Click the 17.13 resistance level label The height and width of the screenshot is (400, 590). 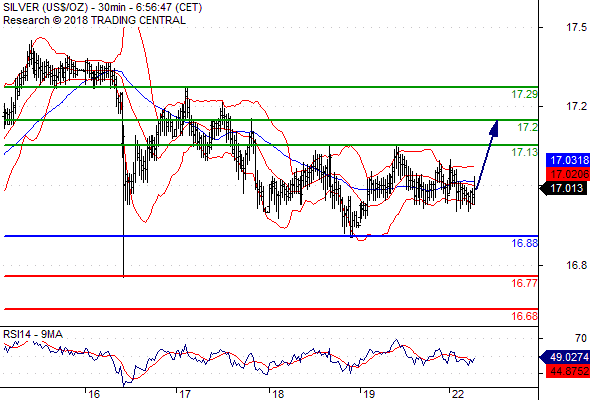(524, 152)
